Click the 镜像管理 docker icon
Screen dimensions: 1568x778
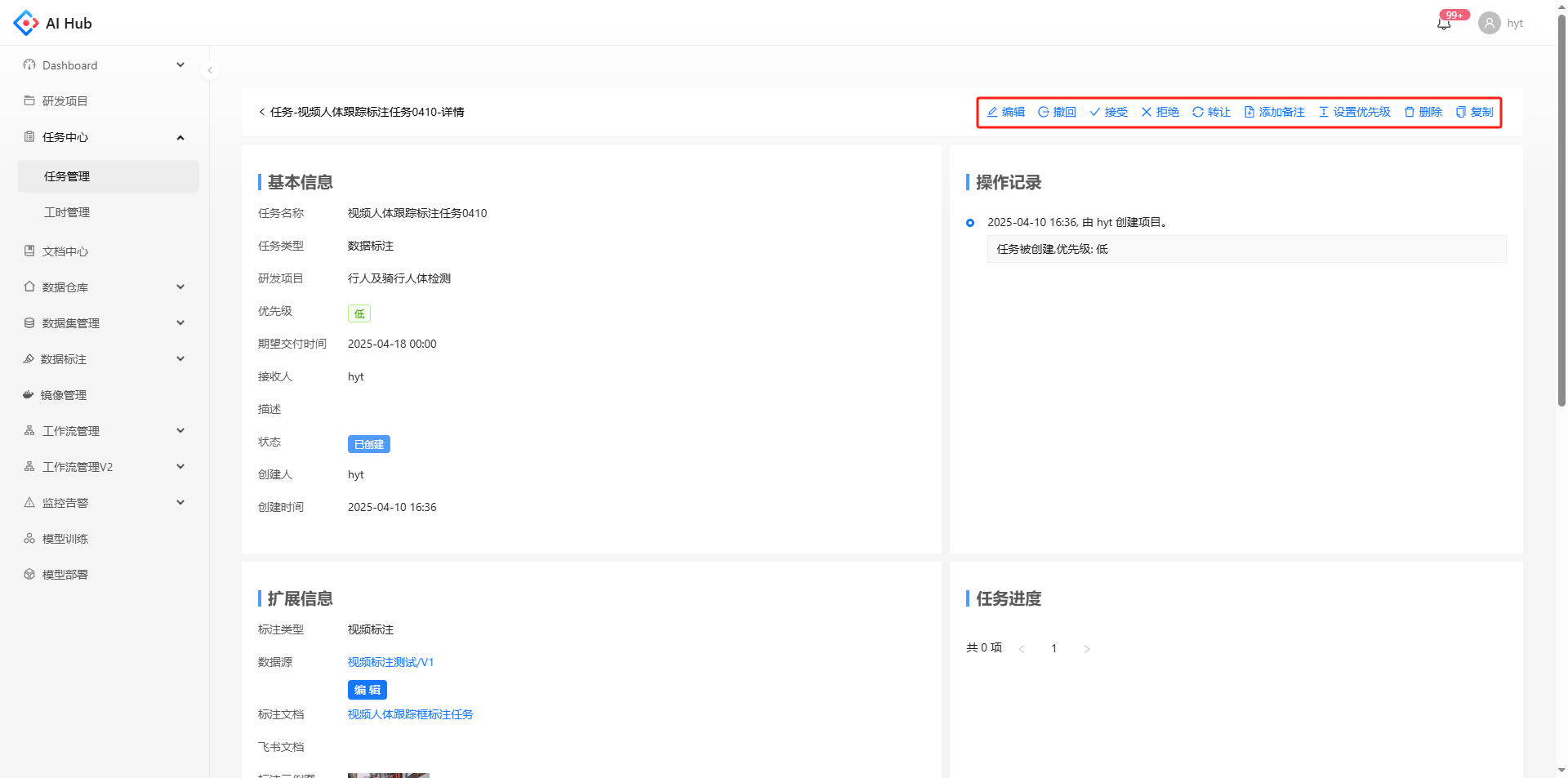coord(29,394)
